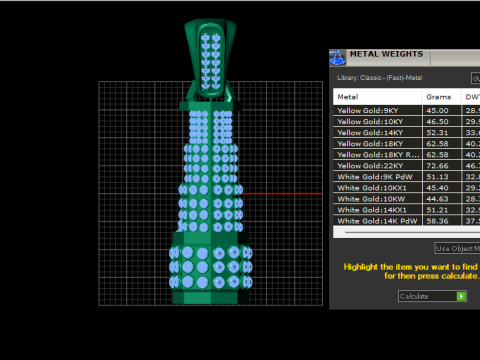Click the 45.00 grams value

(437, 110)
